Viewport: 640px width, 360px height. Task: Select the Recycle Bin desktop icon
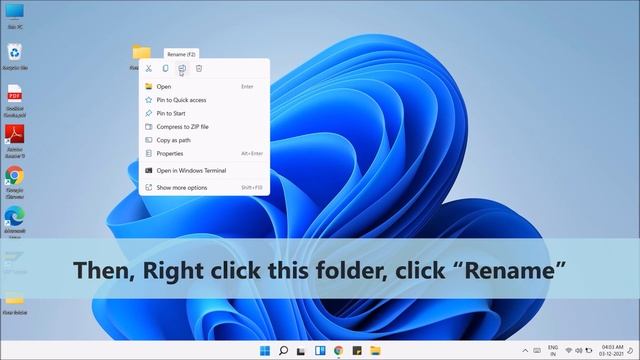coord(15,56)
